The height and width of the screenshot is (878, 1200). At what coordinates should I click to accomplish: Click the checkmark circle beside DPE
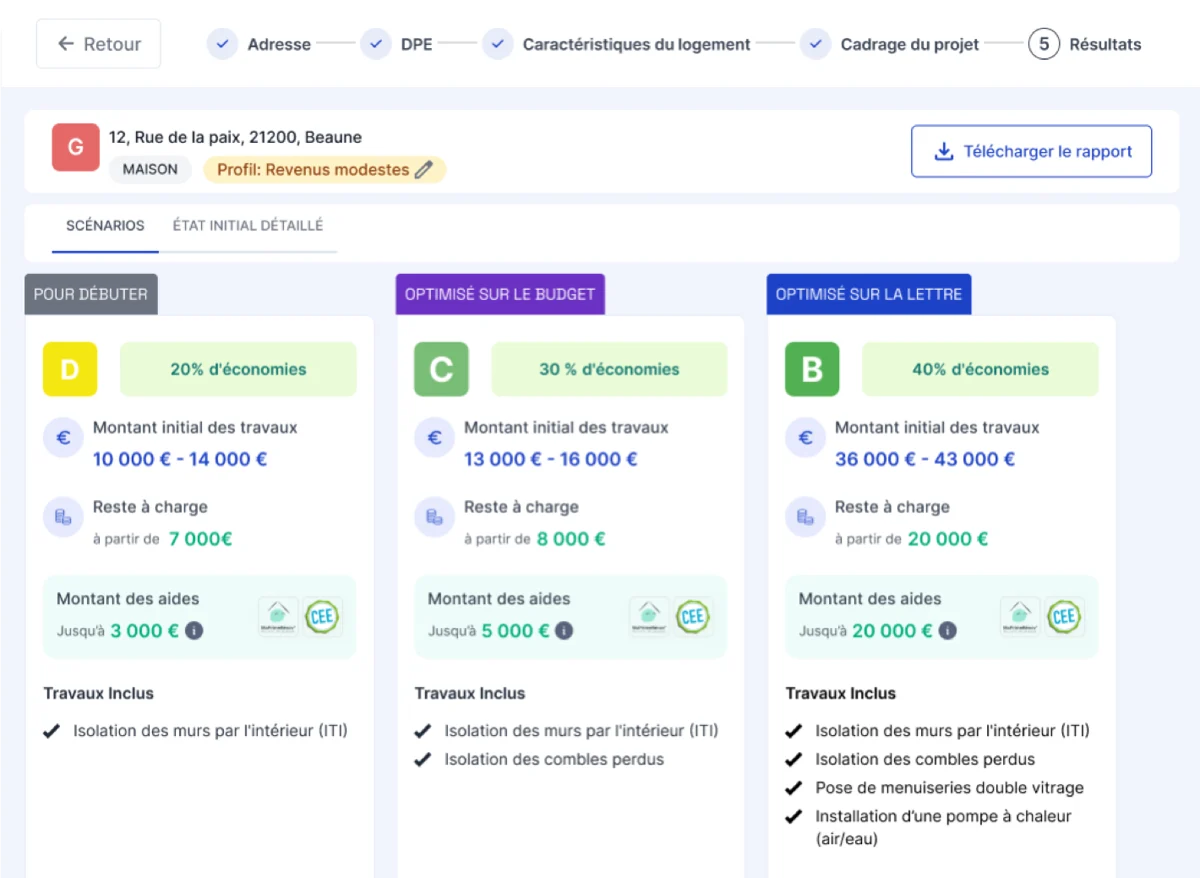tap(375, 44)
